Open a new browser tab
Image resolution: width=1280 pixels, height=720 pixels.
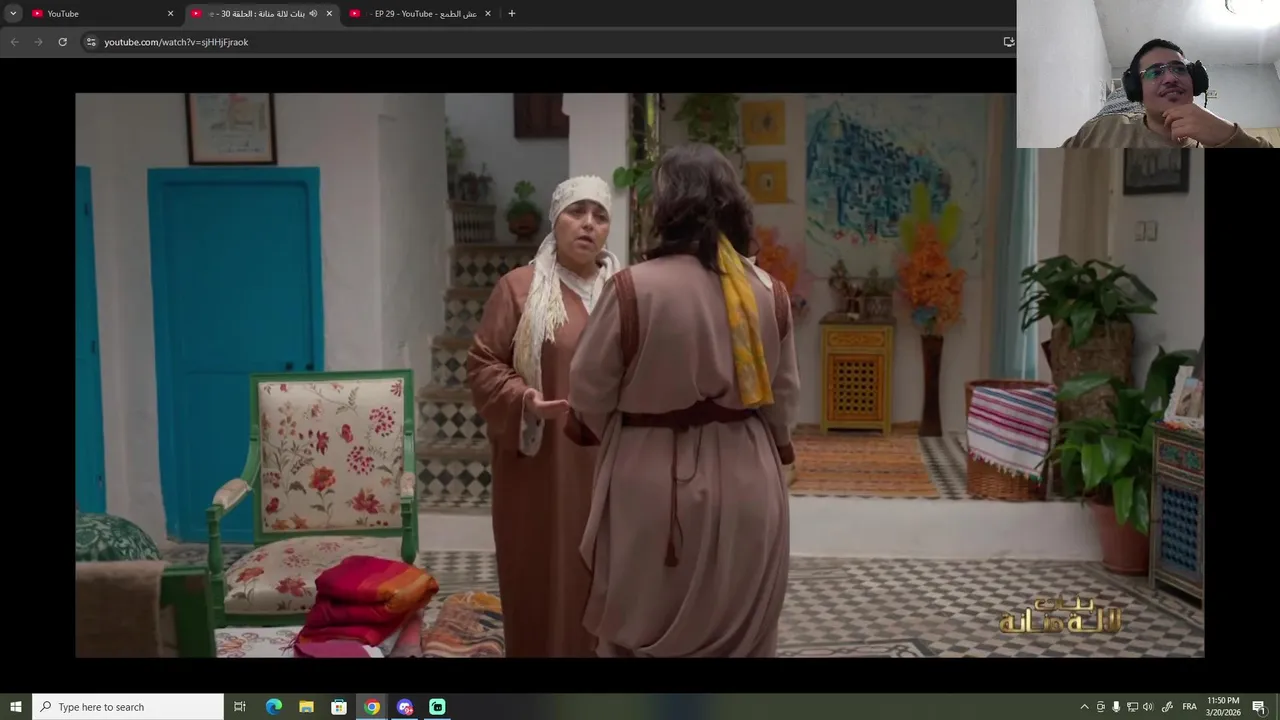pos(512,13)
